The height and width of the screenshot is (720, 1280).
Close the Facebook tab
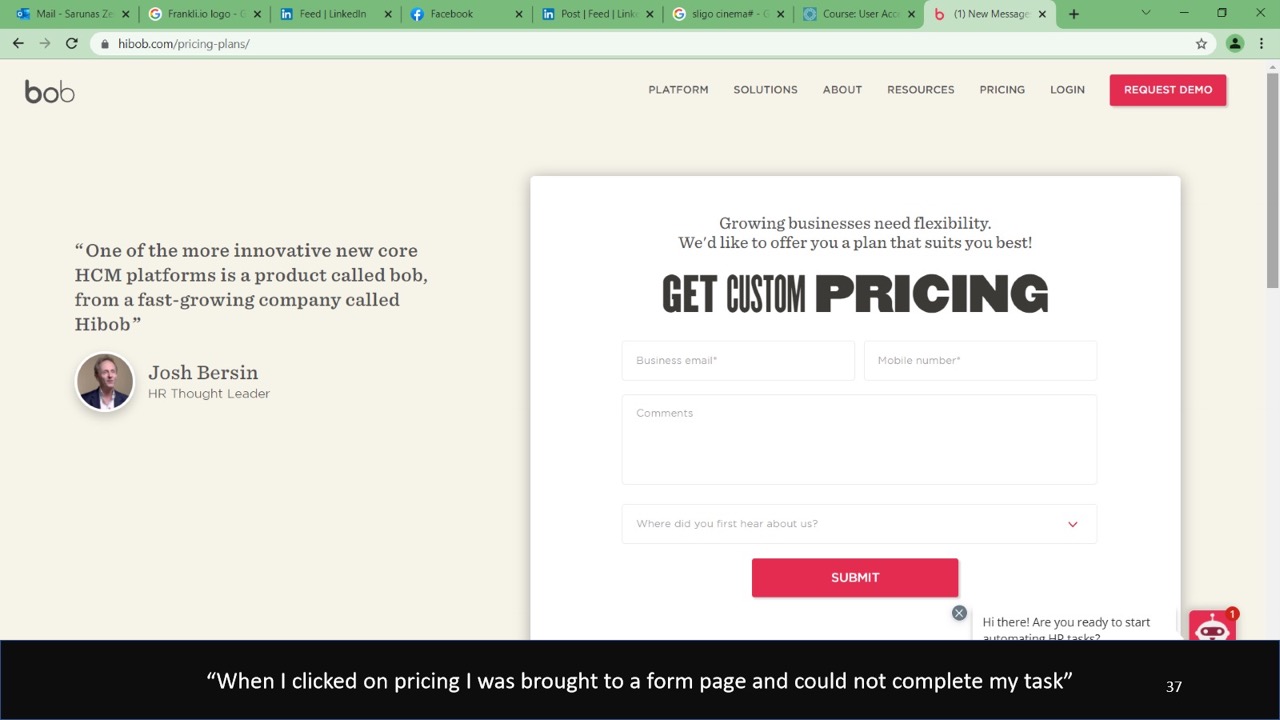coord(518,14)
